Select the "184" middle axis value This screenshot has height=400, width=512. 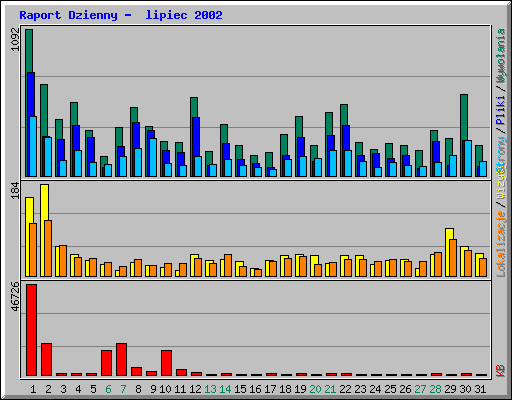coord(15,191)
